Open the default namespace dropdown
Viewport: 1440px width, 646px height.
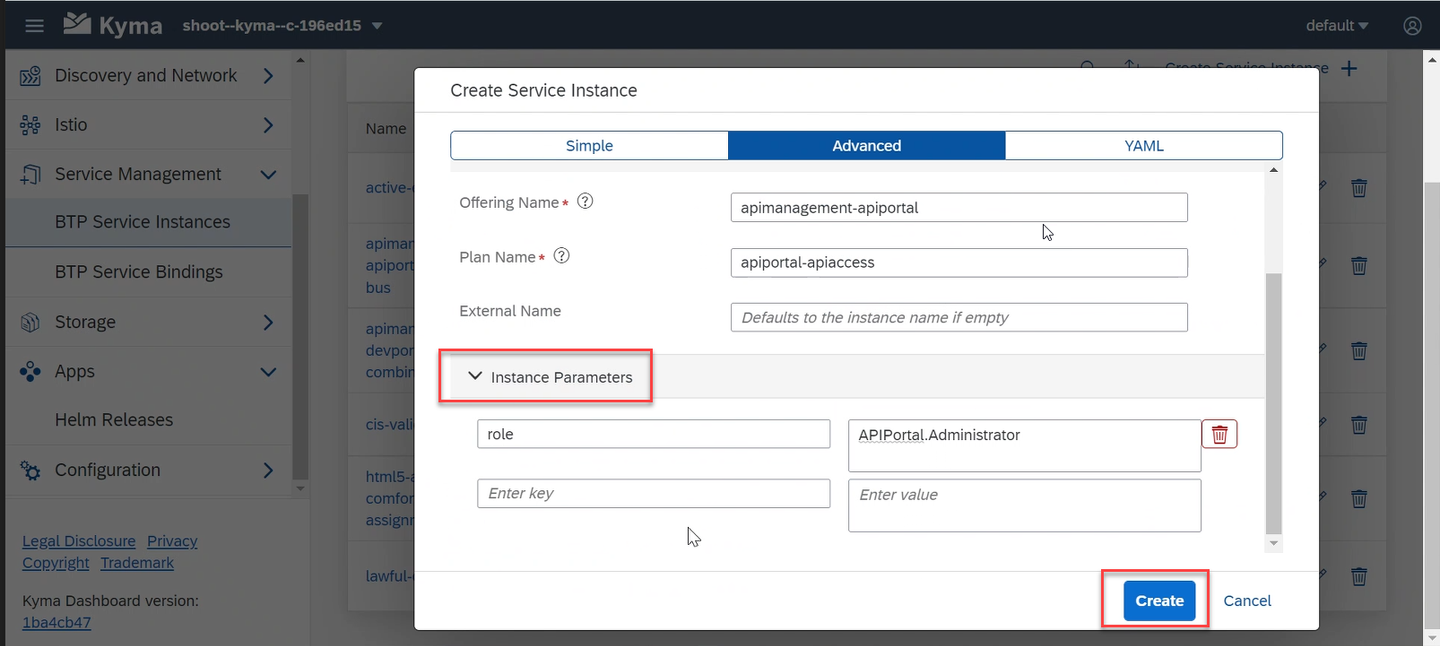(1337, 25)
